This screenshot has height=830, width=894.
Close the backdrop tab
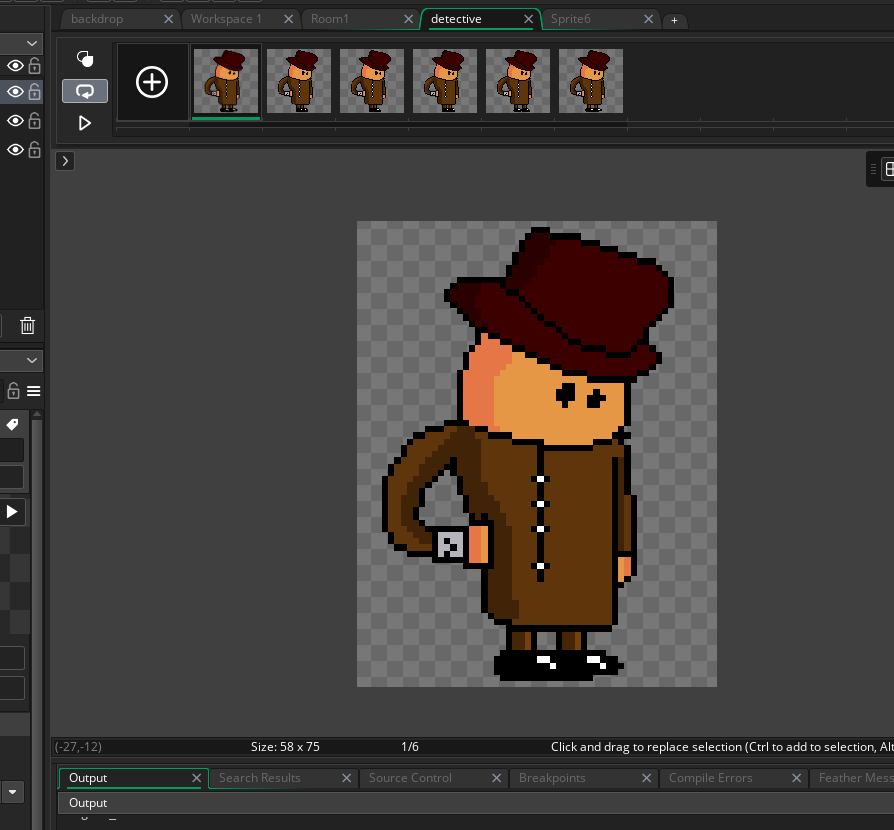[x=167, y=19]
